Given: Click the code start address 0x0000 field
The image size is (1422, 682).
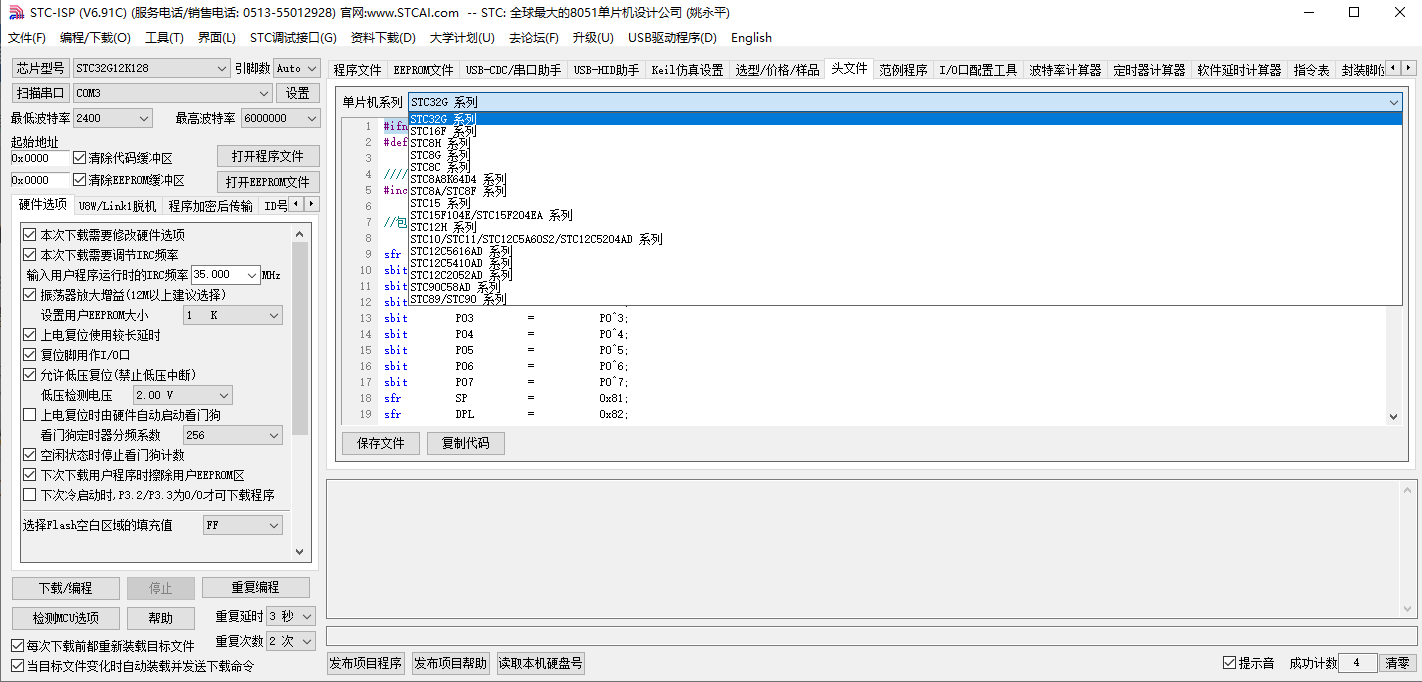Looking at the screenshot, I should 40,158.
